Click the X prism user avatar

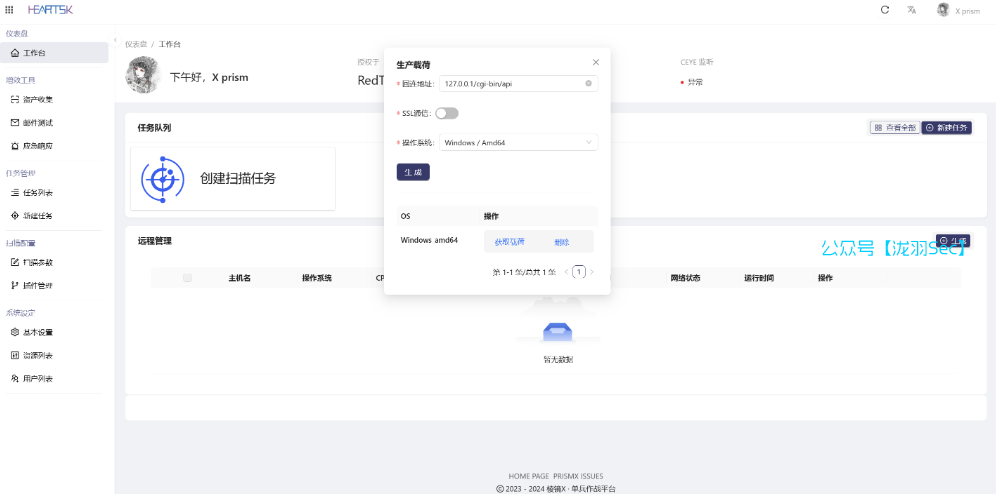[943, 10]
